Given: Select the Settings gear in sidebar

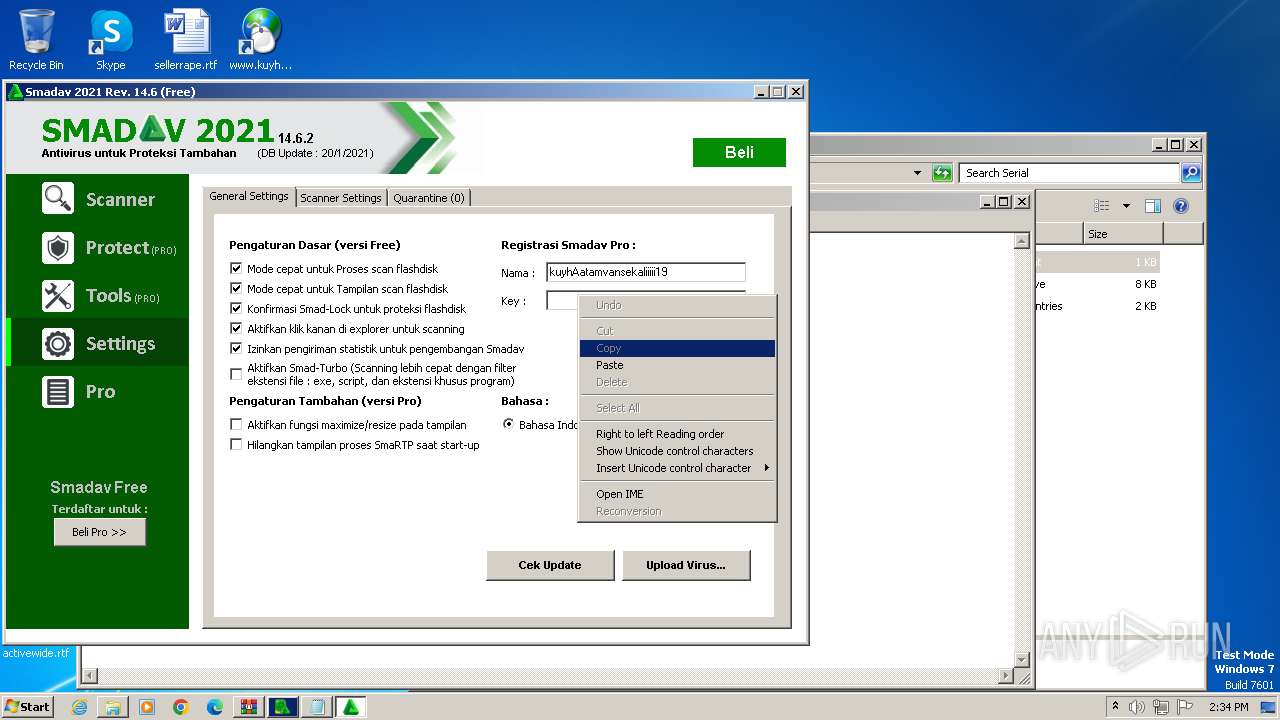Looking at the screenshot, I should [97, 343].
